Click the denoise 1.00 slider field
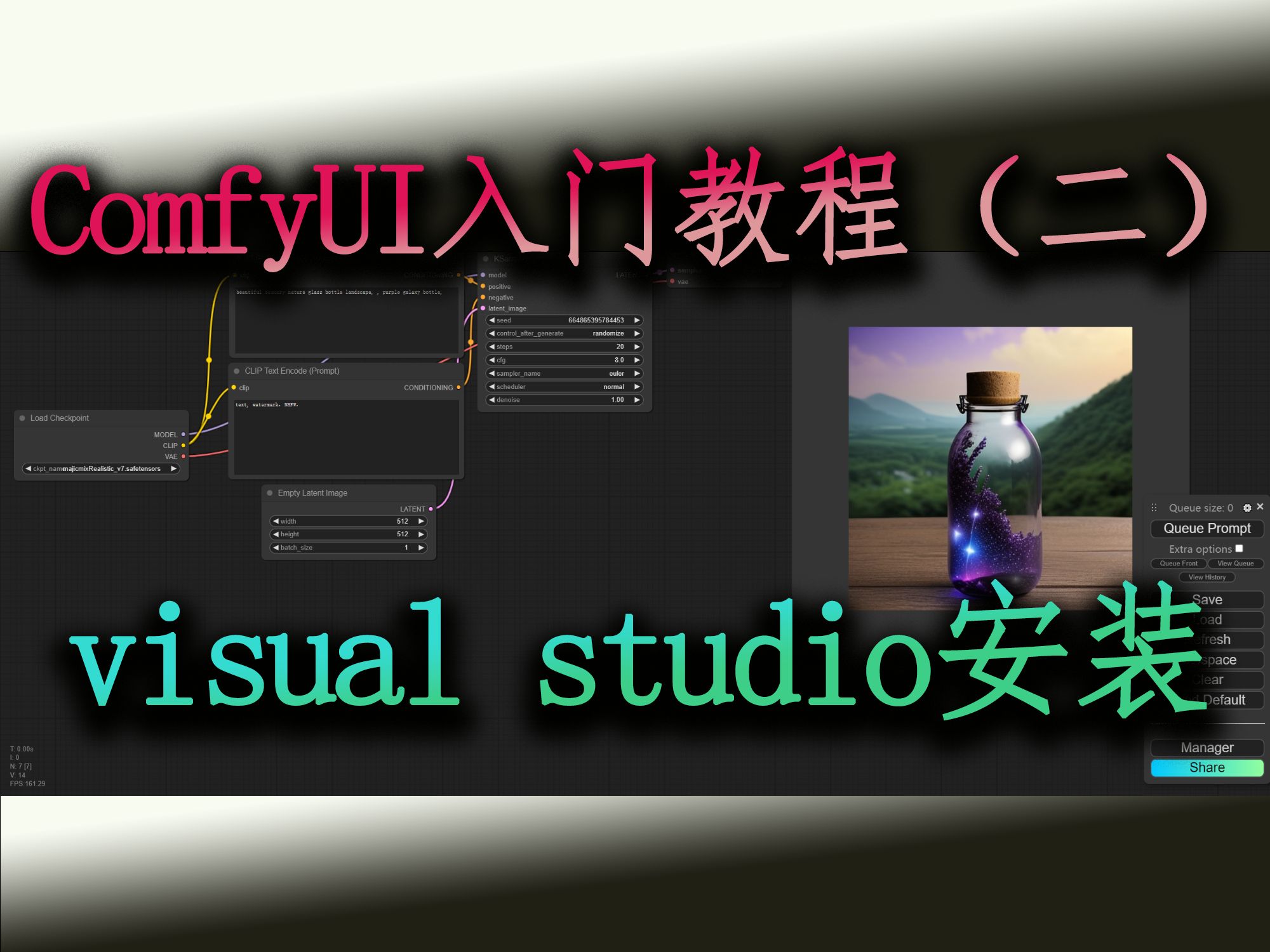 (x=565, y=400)
